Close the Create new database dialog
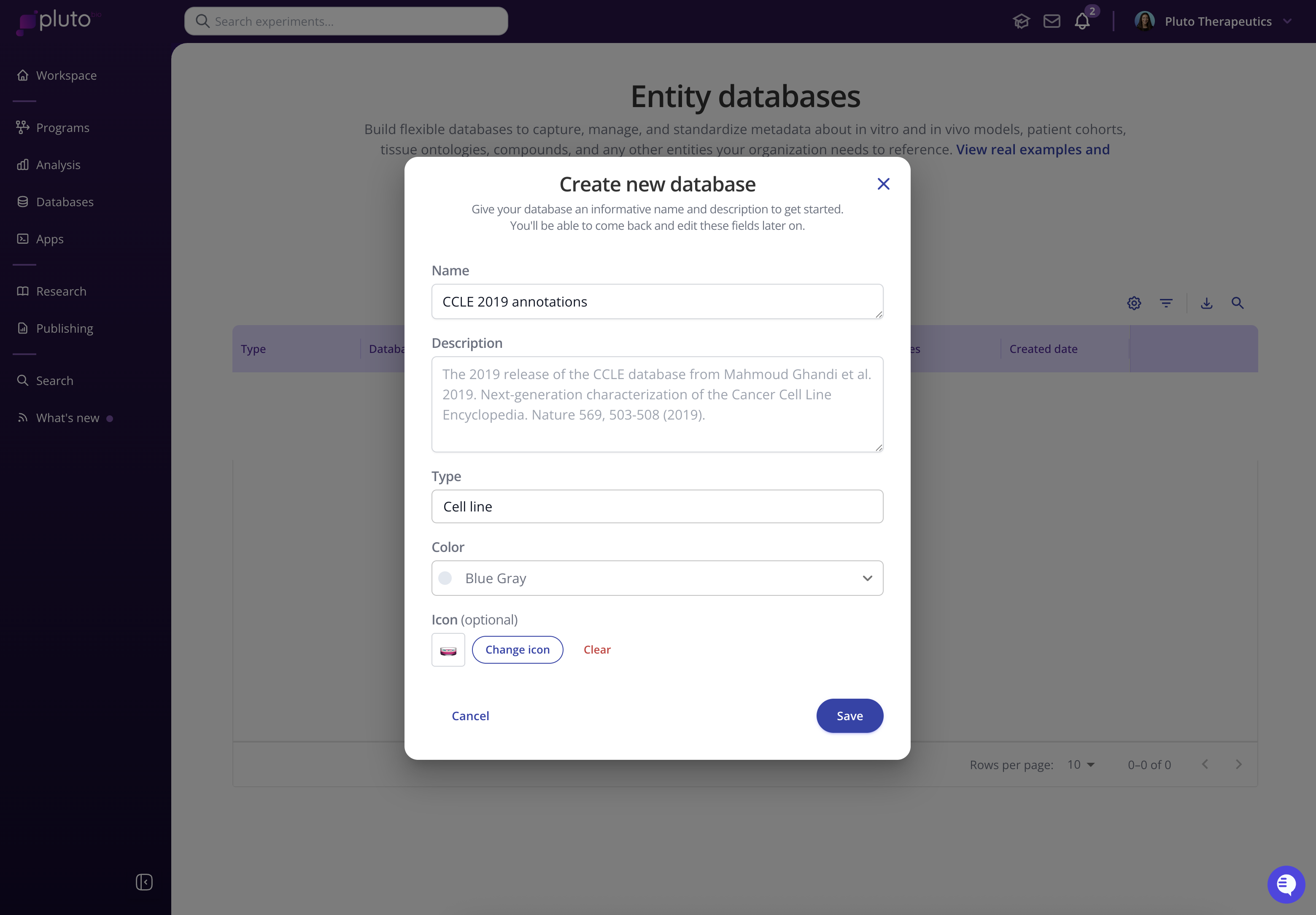The height and width of the screenshot is (915, 1316). click(883, 184)
